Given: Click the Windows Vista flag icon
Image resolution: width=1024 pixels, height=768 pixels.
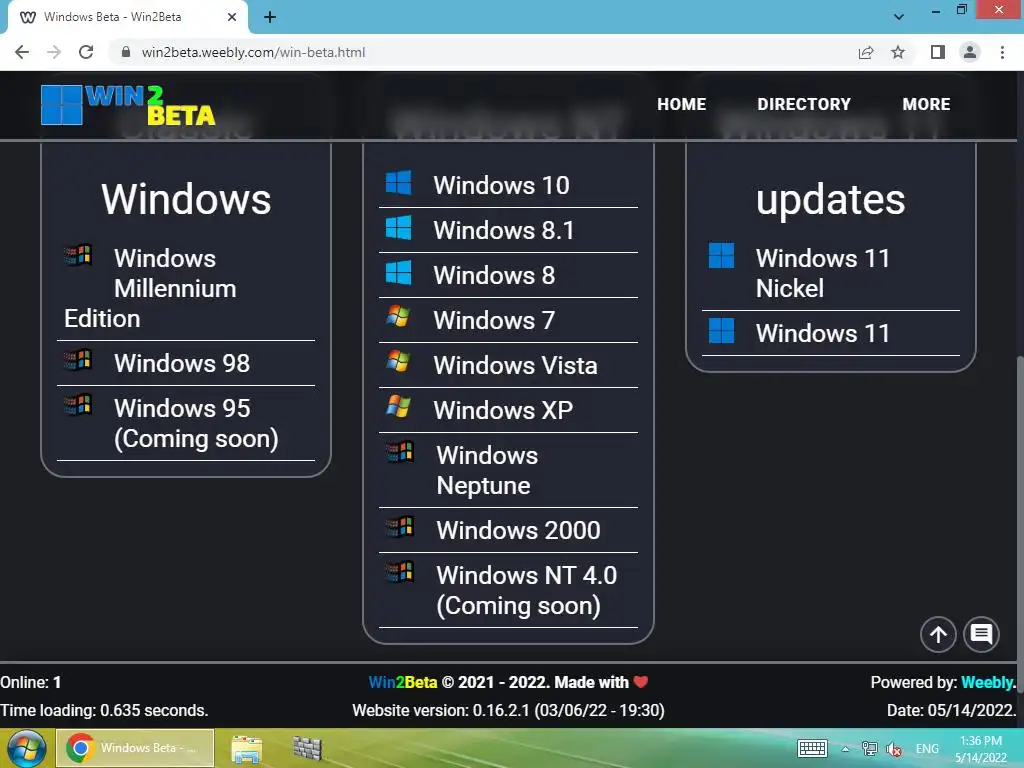Looking at the screenshot, I should 398,361.
